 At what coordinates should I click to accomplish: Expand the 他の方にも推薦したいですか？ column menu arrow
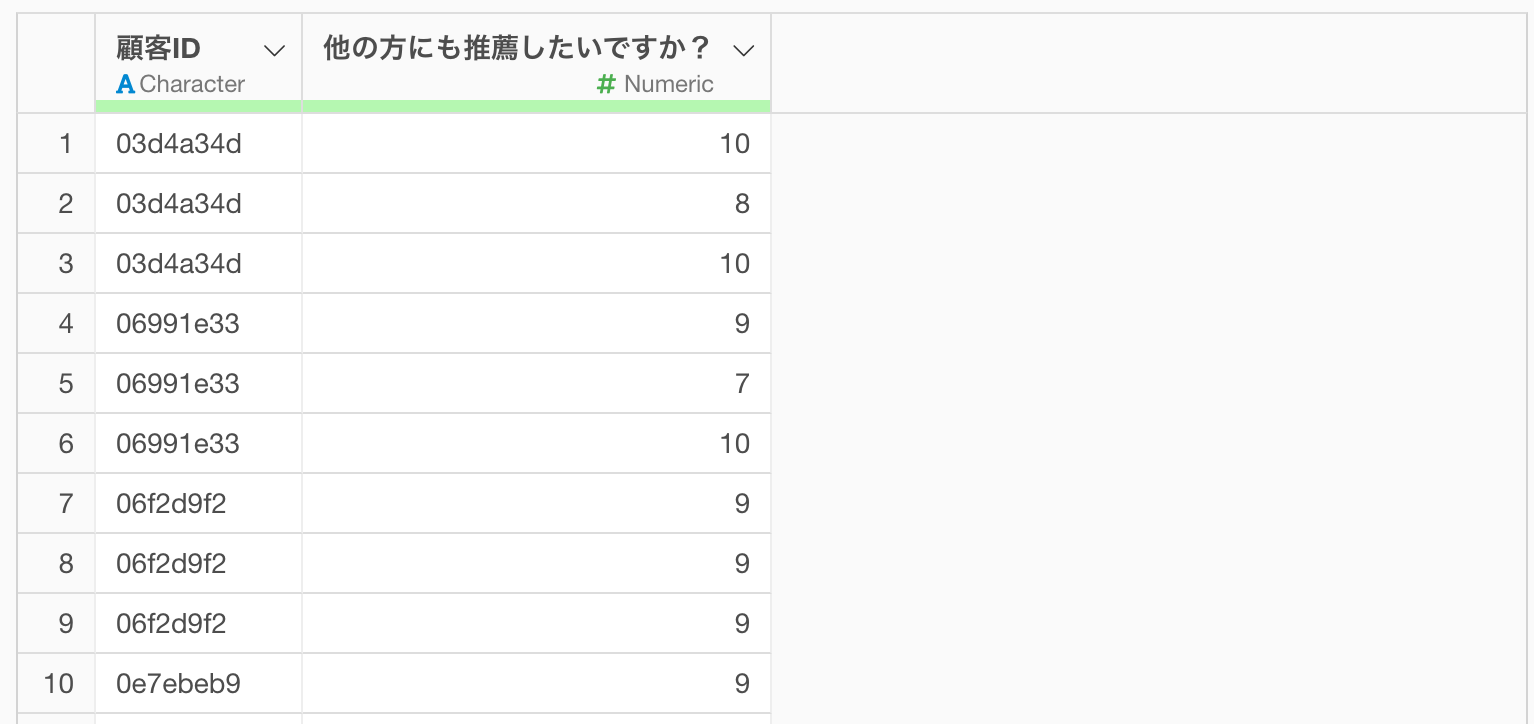click(743, 50)
